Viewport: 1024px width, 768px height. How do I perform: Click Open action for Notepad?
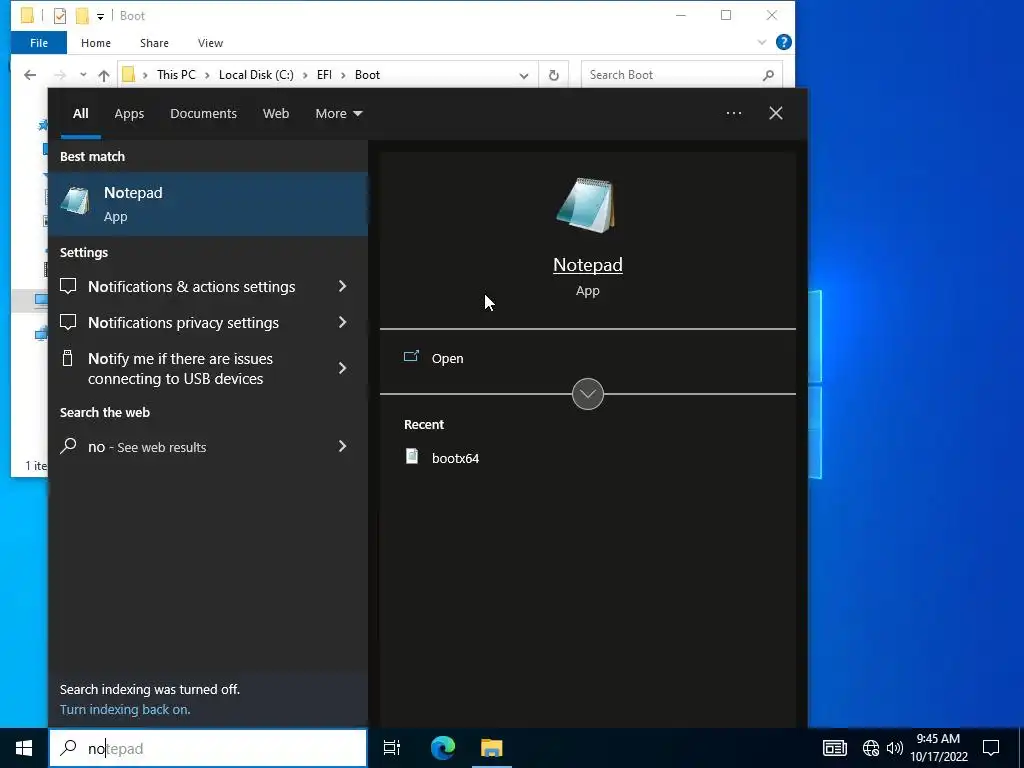[447, 359]
